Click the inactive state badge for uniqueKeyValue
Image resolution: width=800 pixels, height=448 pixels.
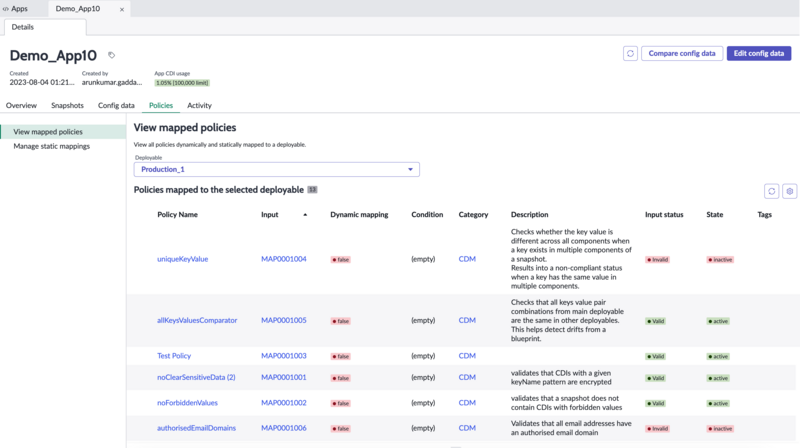(x=720, y=260)
